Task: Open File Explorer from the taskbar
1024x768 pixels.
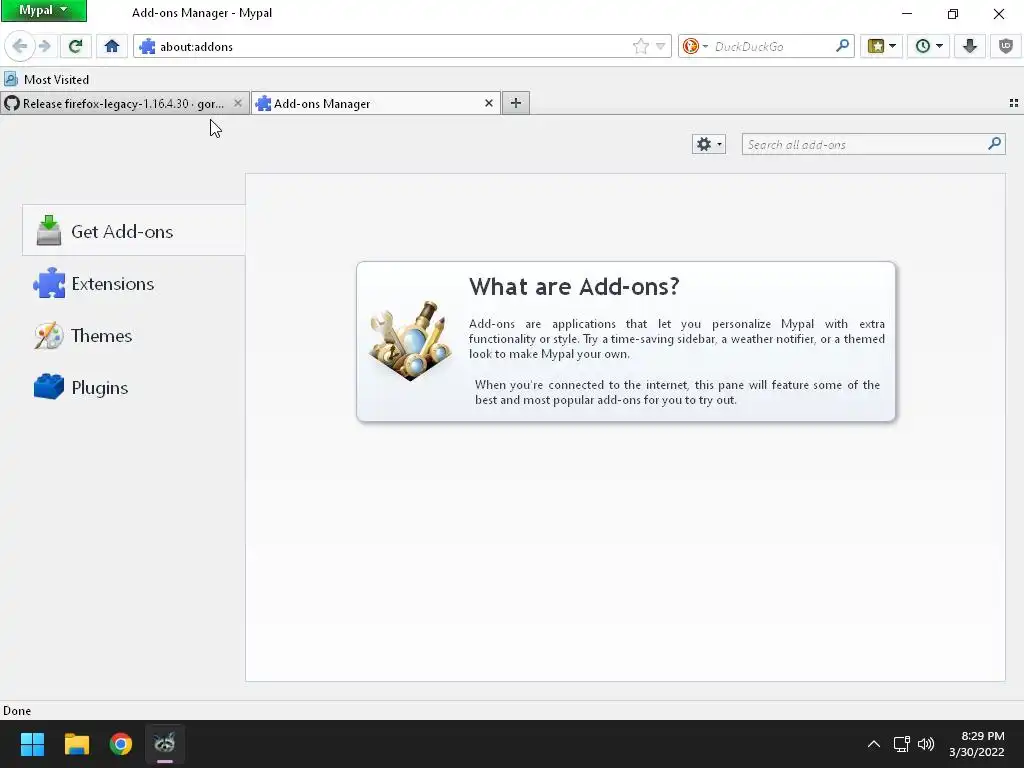Action: [76, 744]
